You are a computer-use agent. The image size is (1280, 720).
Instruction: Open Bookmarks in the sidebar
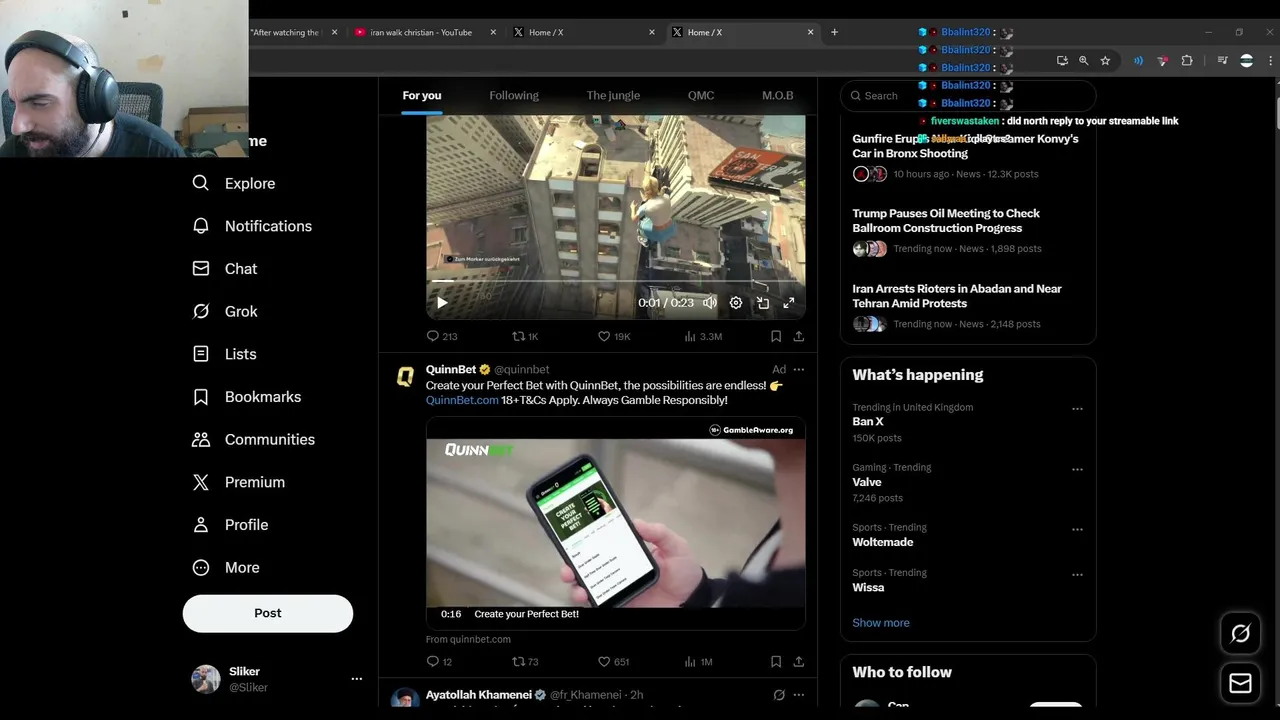246,397
